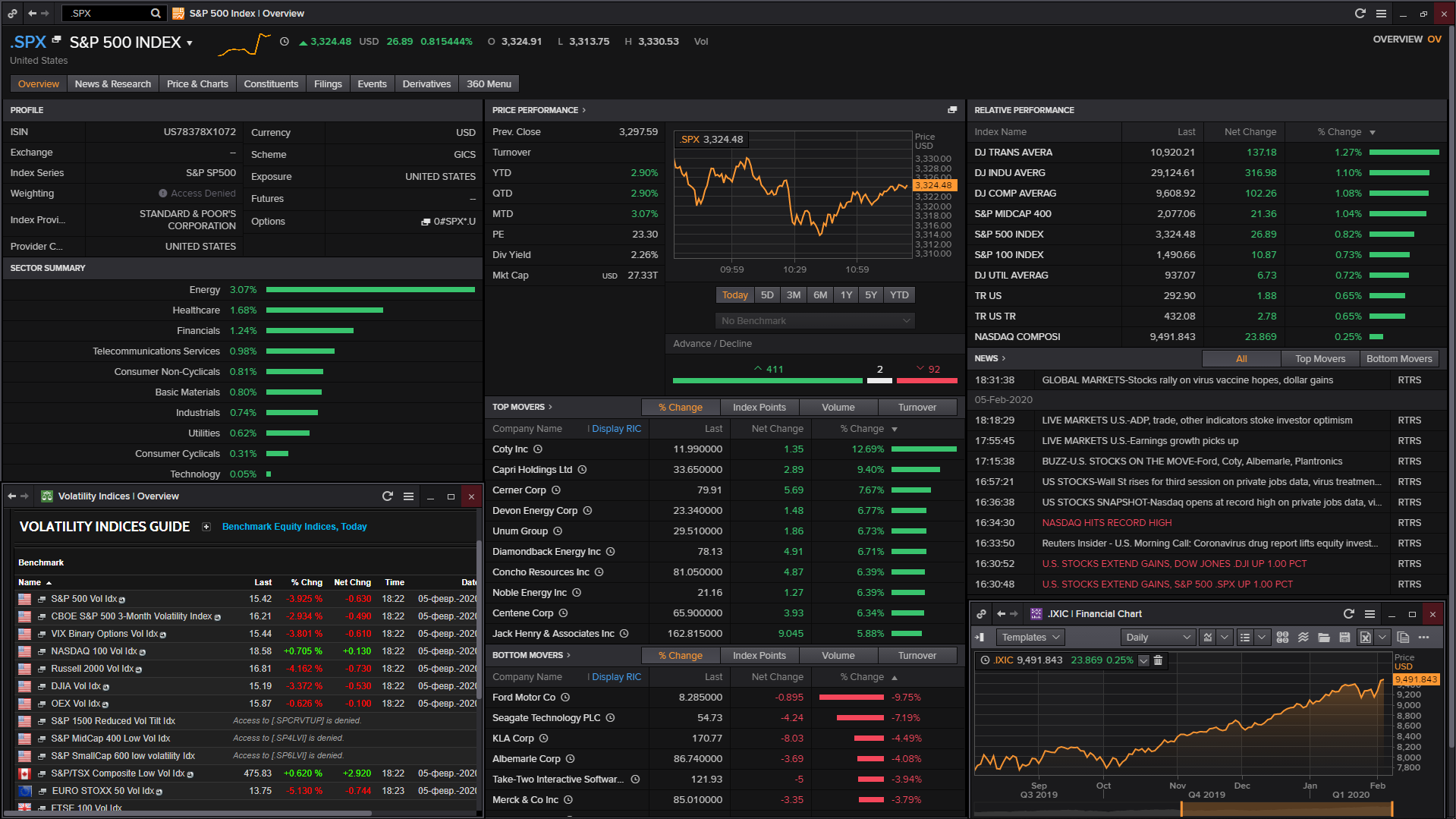Open the .IXIC series dropdown in chart legend
The image size is (1456, 819).
point(1143,660)
